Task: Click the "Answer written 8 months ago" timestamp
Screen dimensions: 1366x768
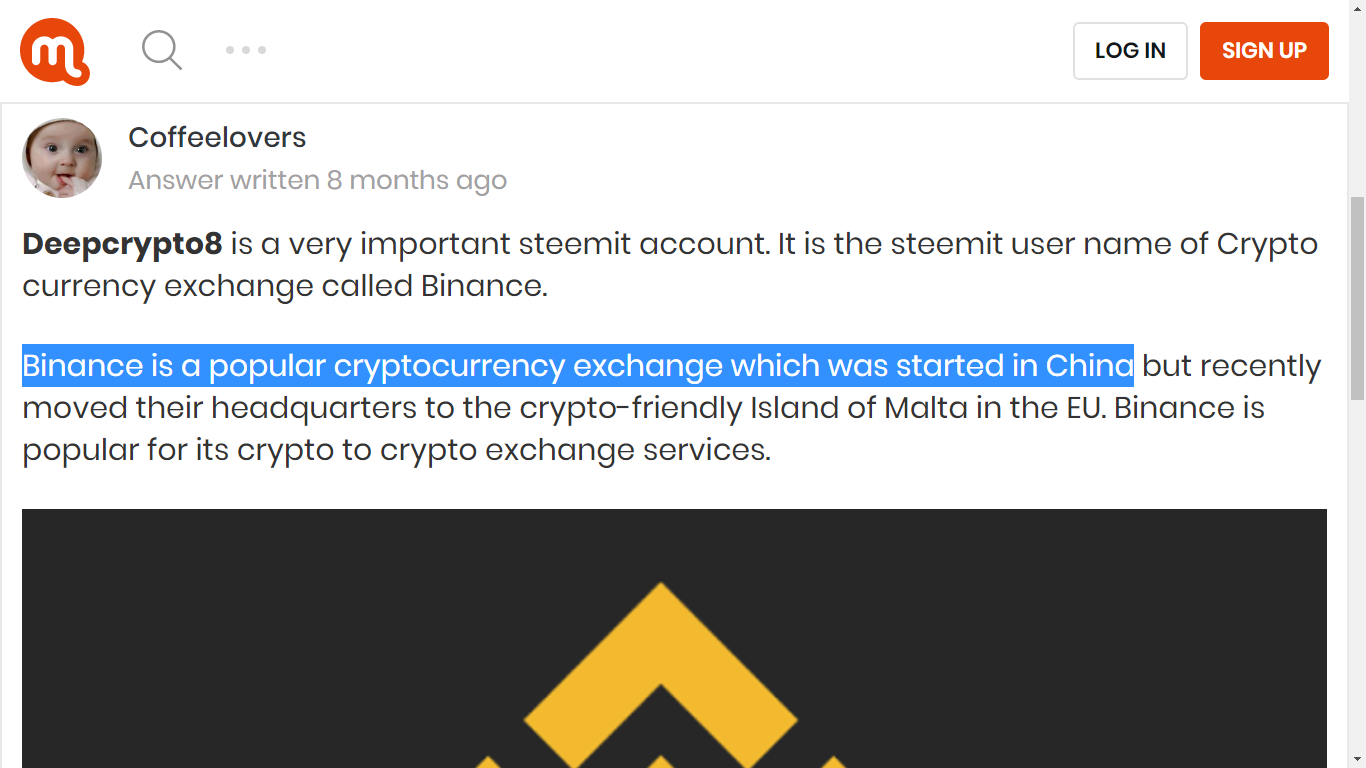Action: pos(317,180)
